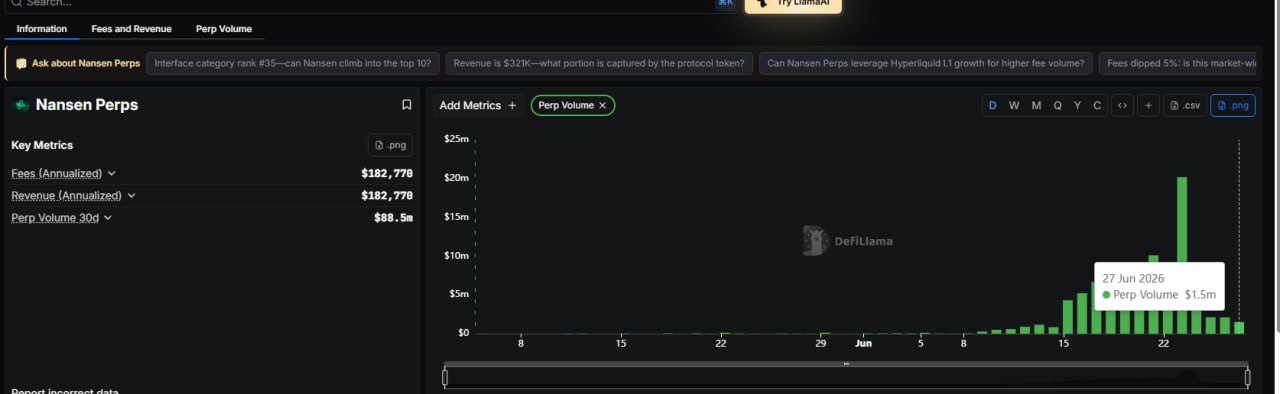The width and height of the screenshot is (1280, 394).
Task: Open Report incorrect data link
Action: point(66,390)
